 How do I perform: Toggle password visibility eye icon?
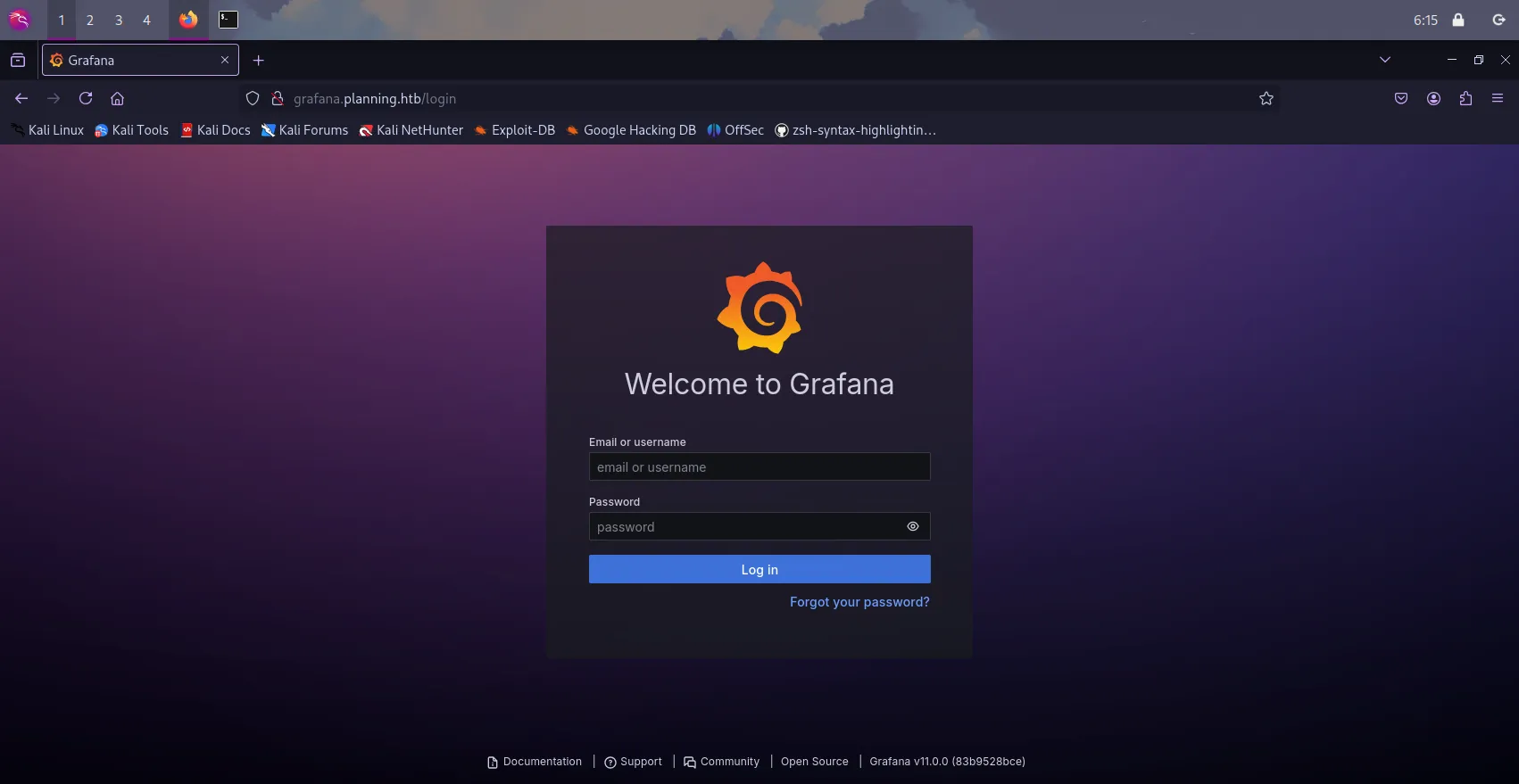(x=913, y=526)
